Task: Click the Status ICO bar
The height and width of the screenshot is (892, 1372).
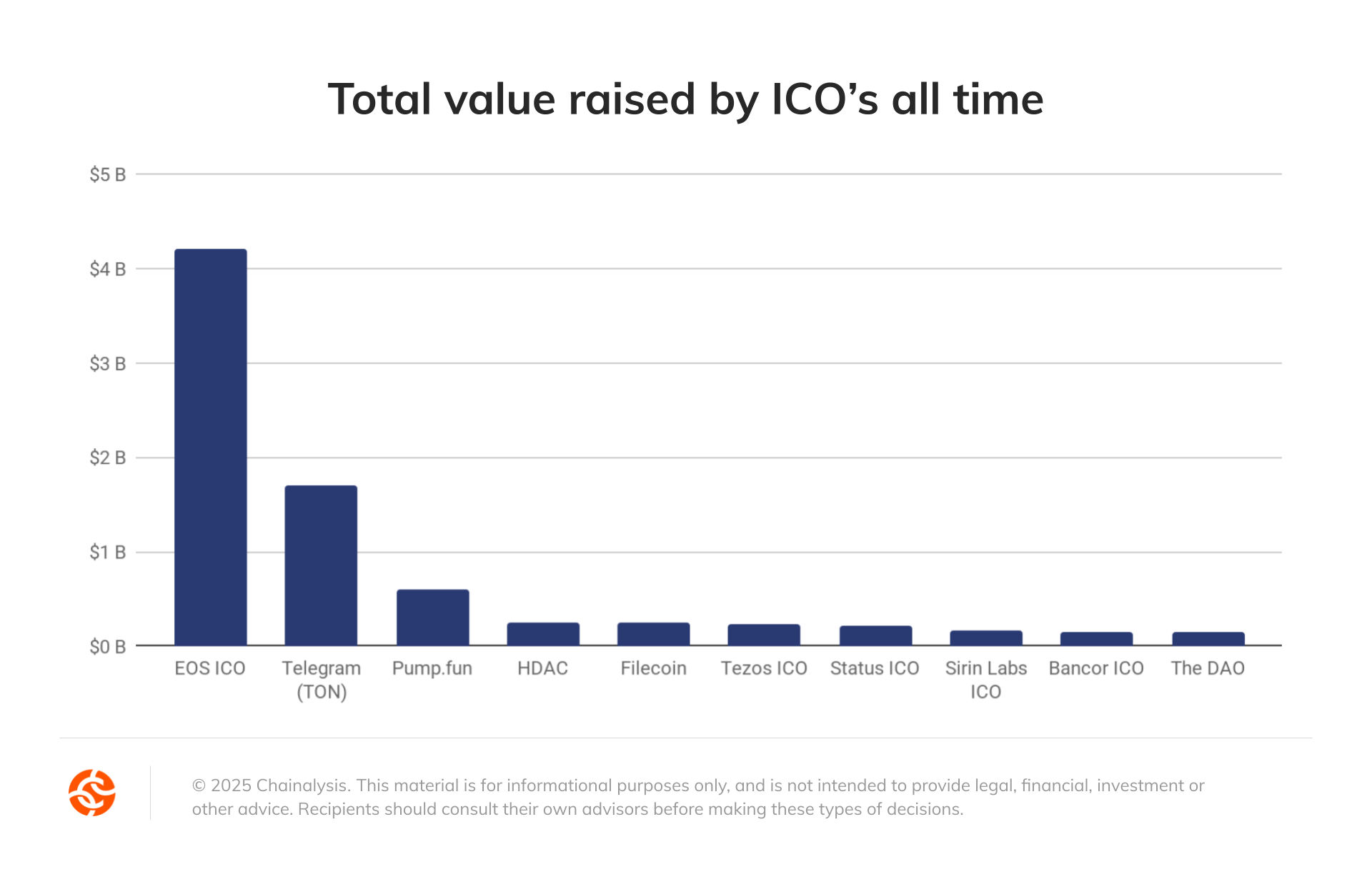Action: pos(875,635)
